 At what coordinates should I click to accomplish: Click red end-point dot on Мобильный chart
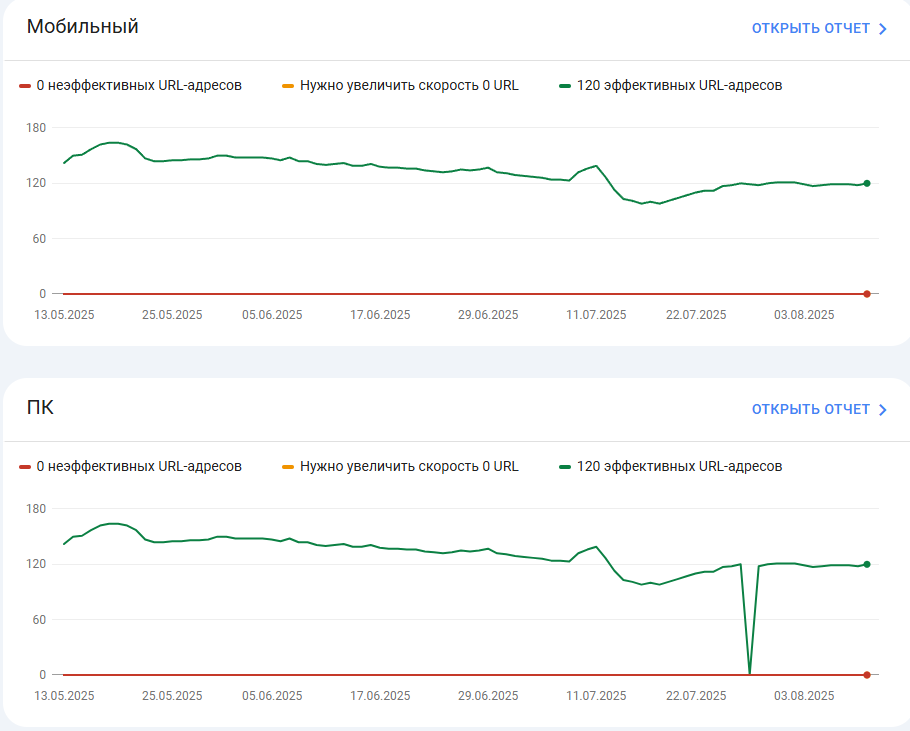coord(867,294)
